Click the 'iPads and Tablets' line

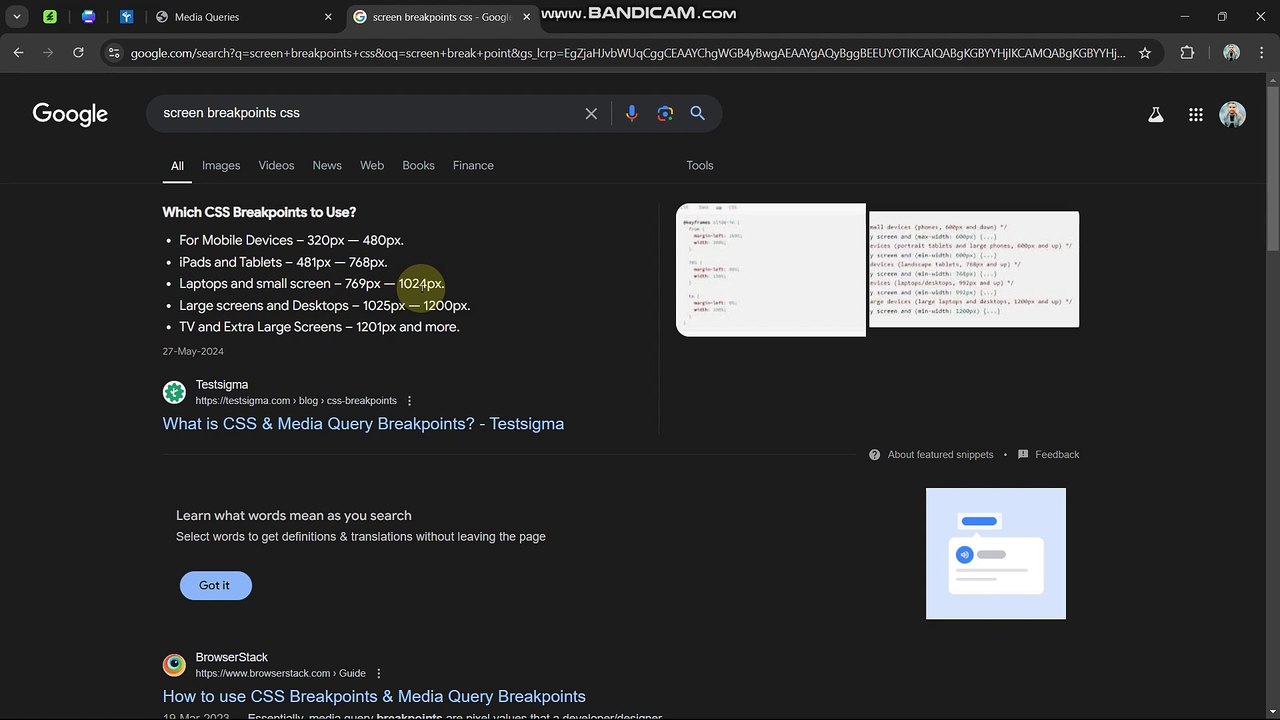[283, 262]
